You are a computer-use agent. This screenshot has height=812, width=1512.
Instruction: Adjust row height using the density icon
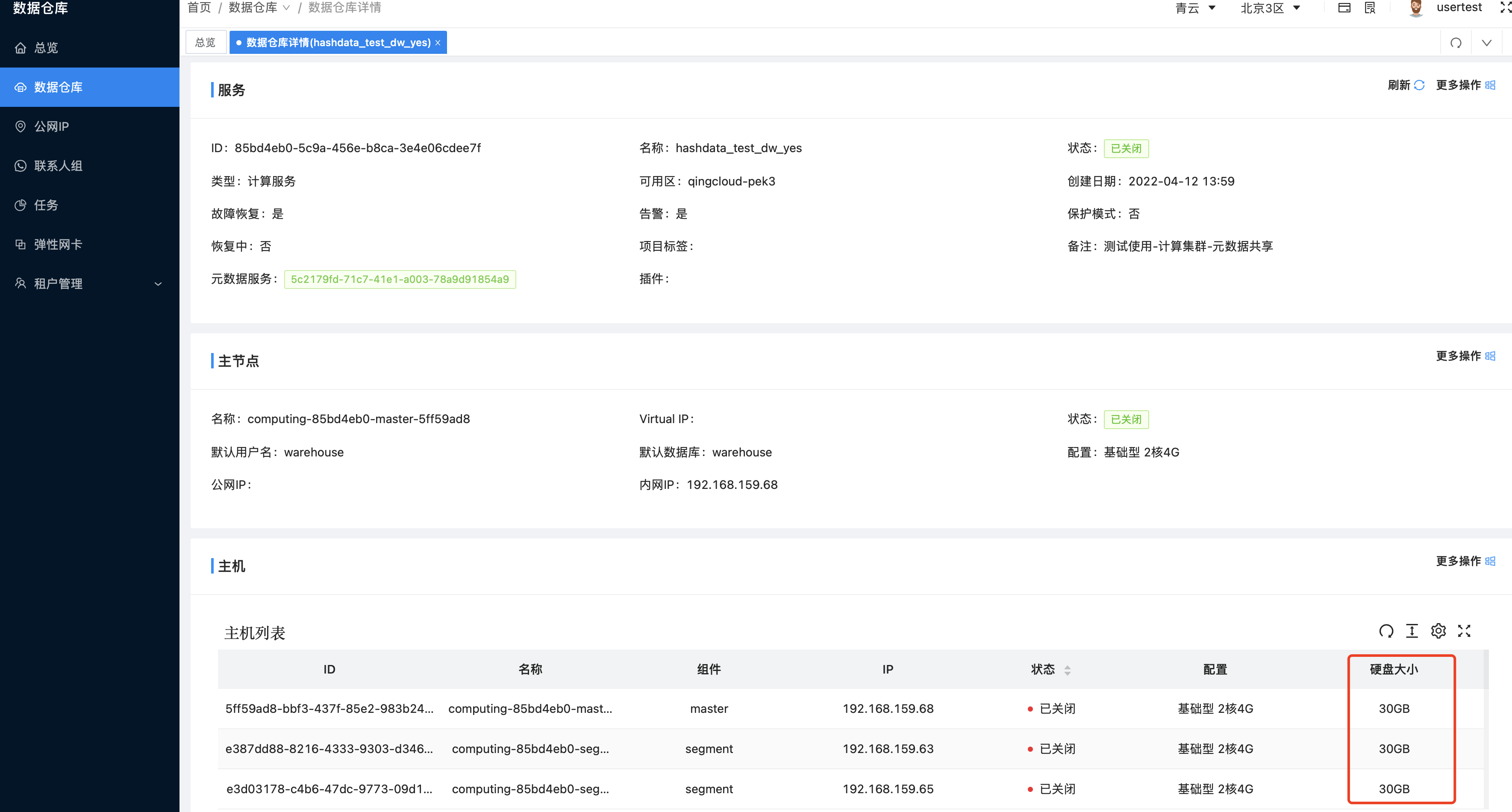(x=1412, y=631)
